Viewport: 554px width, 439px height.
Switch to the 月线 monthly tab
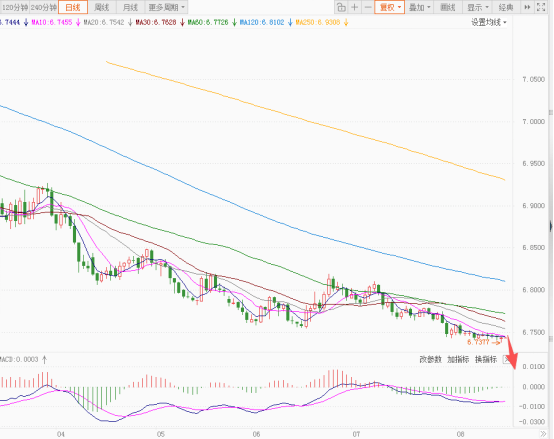tap(130, 7)
